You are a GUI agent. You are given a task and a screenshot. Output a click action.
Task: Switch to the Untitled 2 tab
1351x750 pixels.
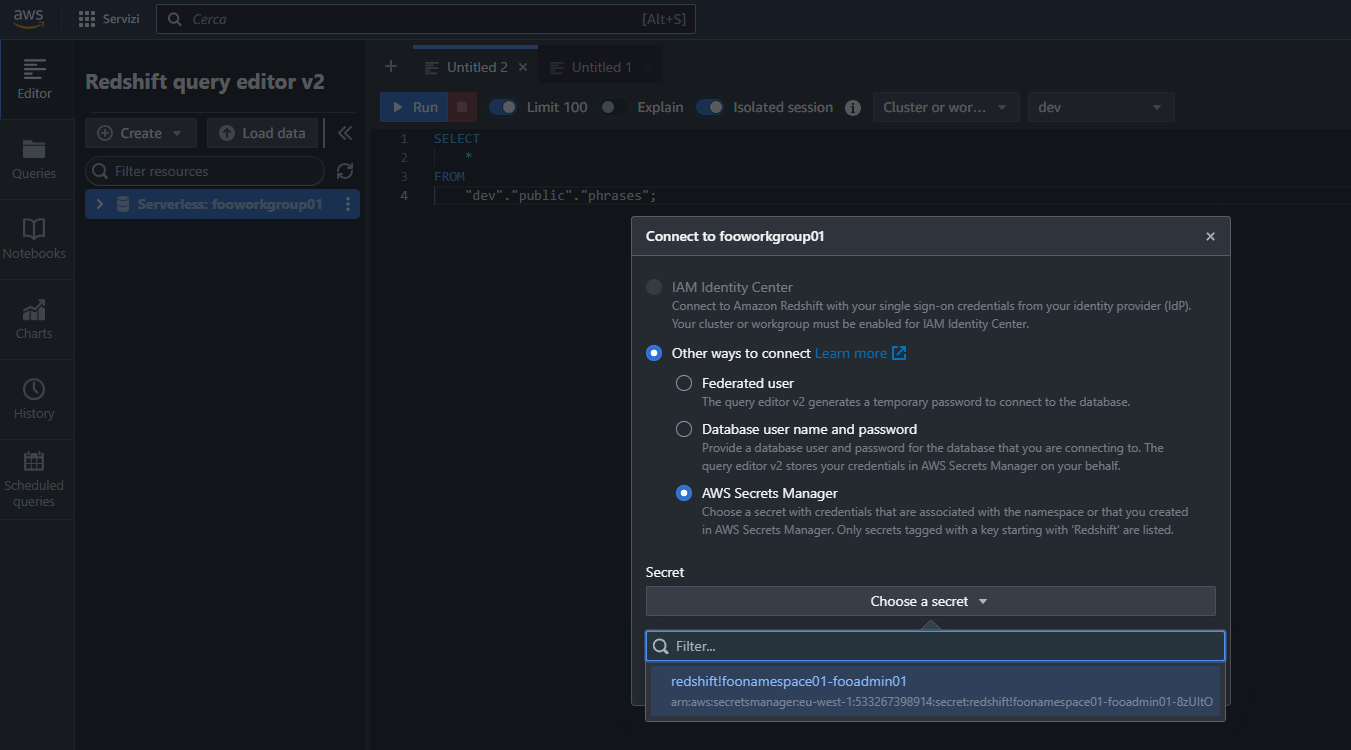click(477, 67)
